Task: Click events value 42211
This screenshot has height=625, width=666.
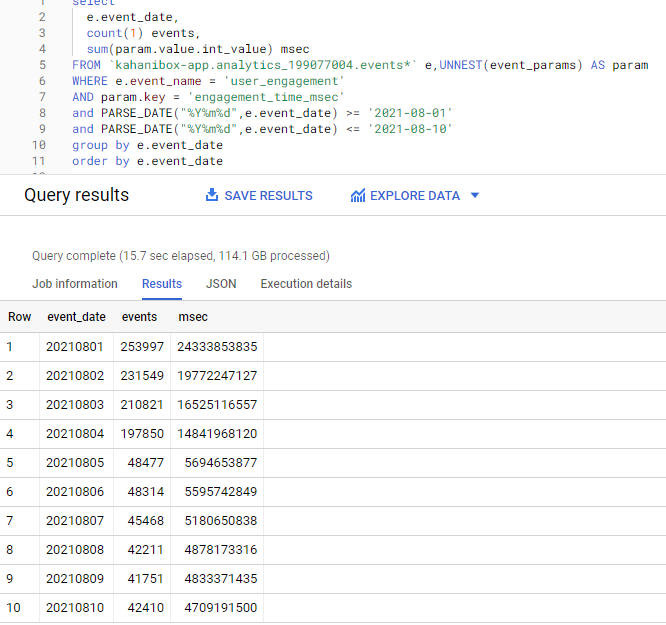Action: [146, 550]
